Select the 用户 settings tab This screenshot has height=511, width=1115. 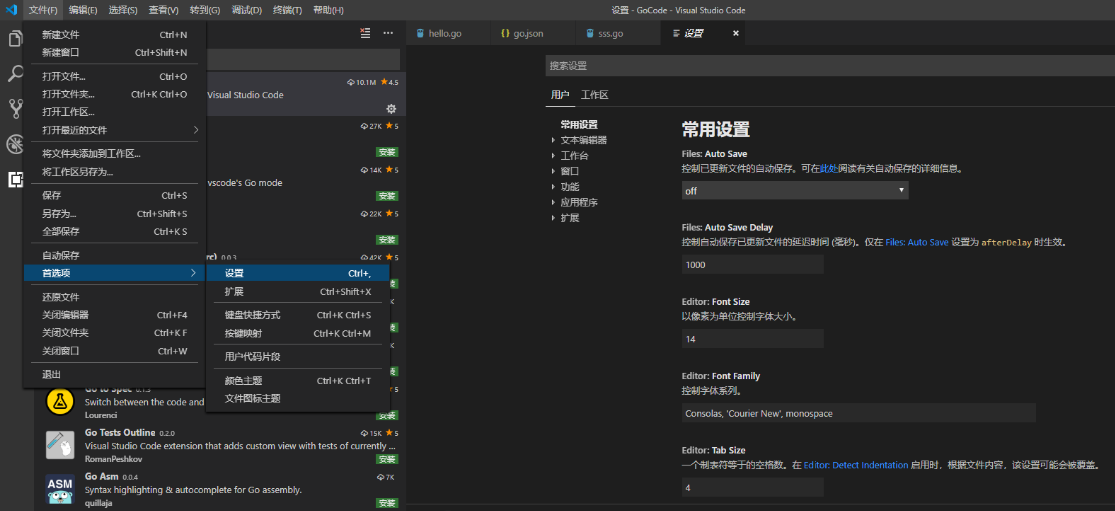pyautogui.click(x=560, y=95)
